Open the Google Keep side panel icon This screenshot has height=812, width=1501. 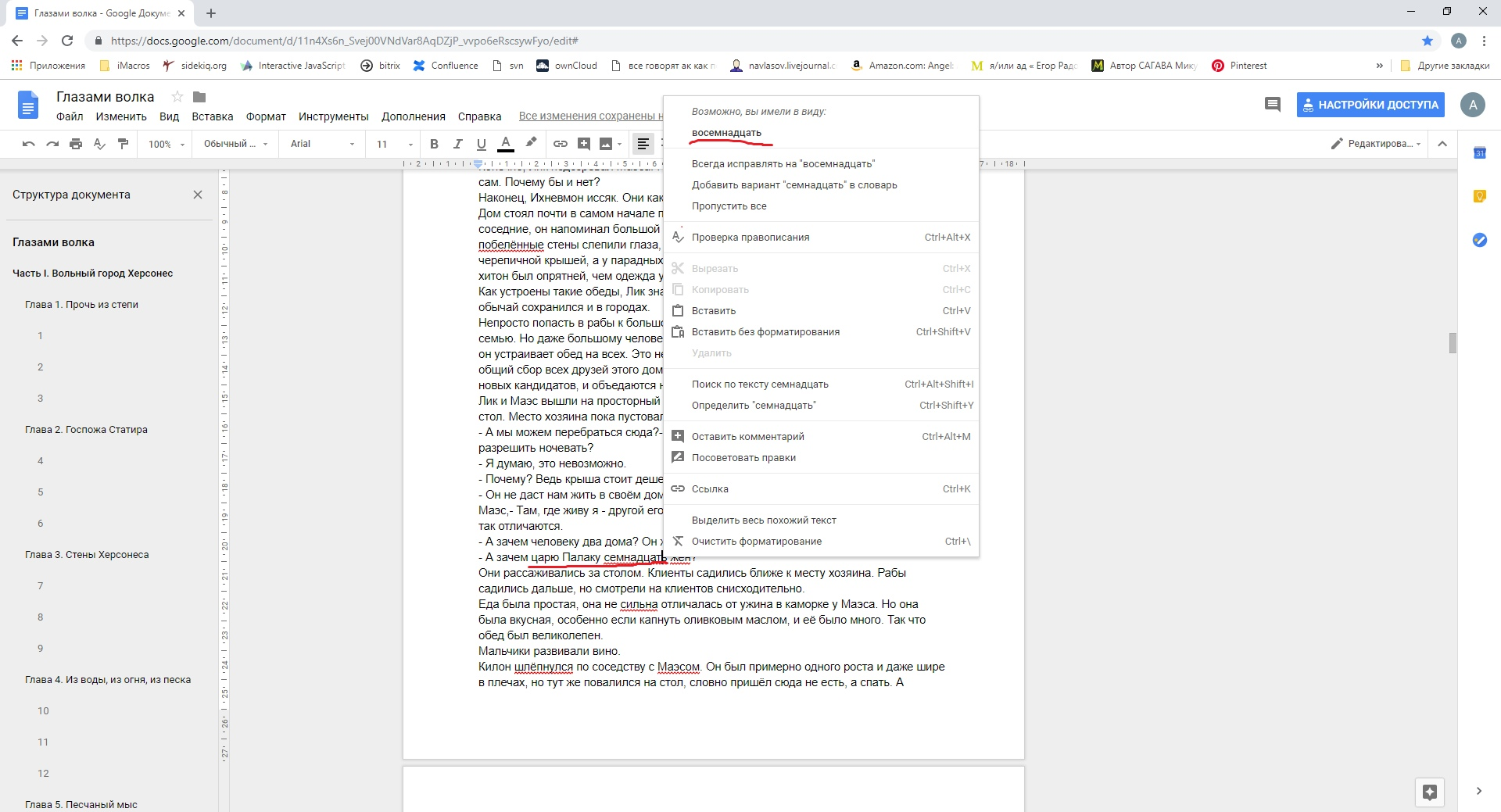pos(1479,196)
